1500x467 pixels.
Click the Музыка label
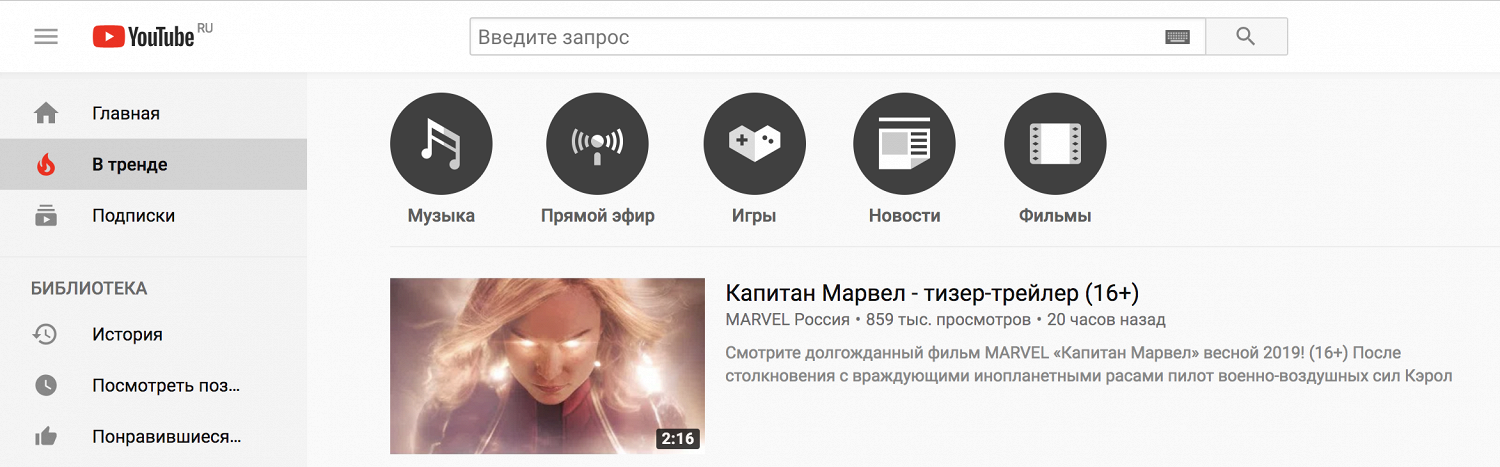coord(441,215)
